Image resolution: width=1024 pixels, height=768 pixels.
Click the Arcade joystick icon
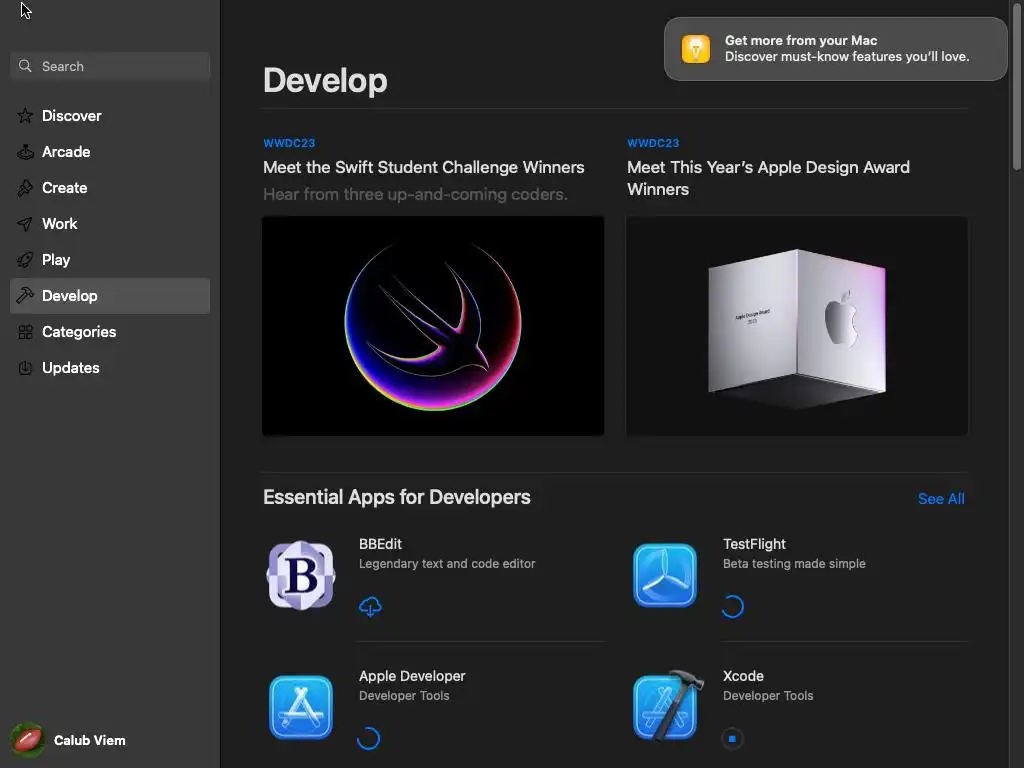[x=25, y=152]
